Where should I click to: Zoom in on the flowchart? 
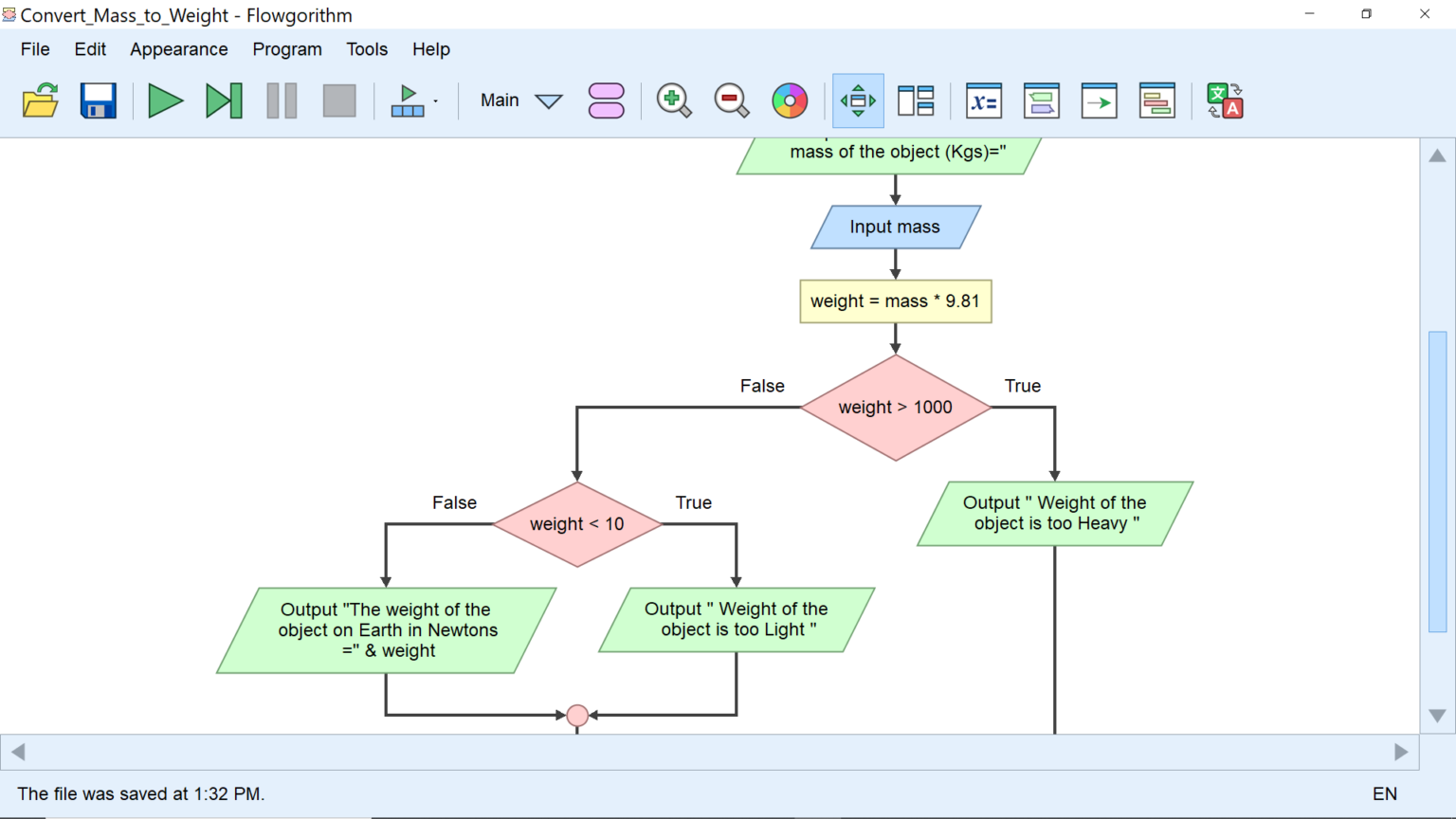pyautogui.click(x=674, y=100)
